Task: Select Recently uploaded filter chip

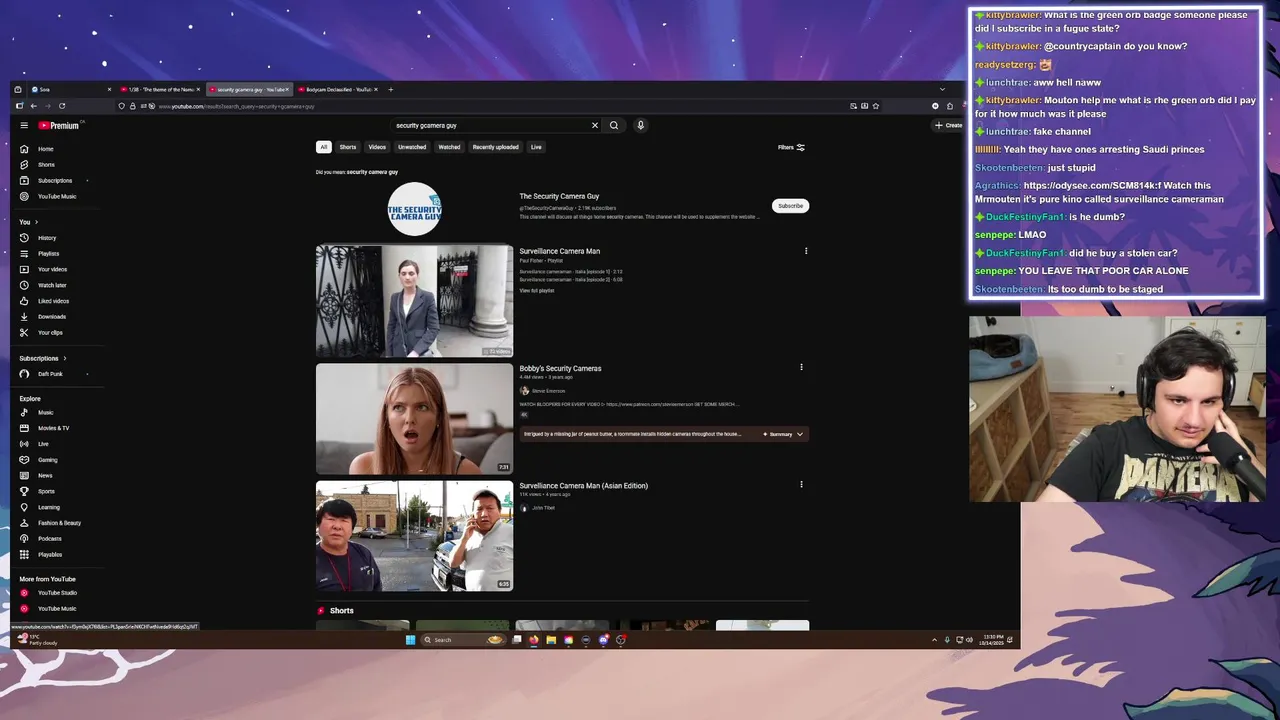Action: coord(496,147)
